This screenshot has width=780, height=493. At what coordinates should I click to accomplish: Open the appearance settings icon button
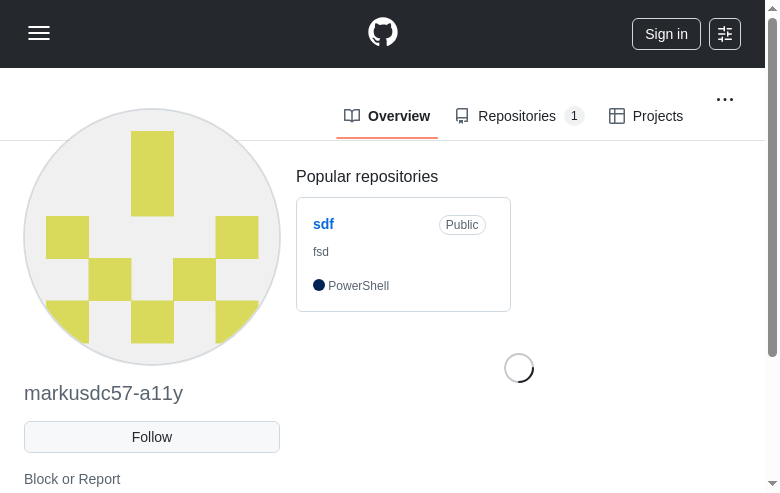click(x=725, y=34)
